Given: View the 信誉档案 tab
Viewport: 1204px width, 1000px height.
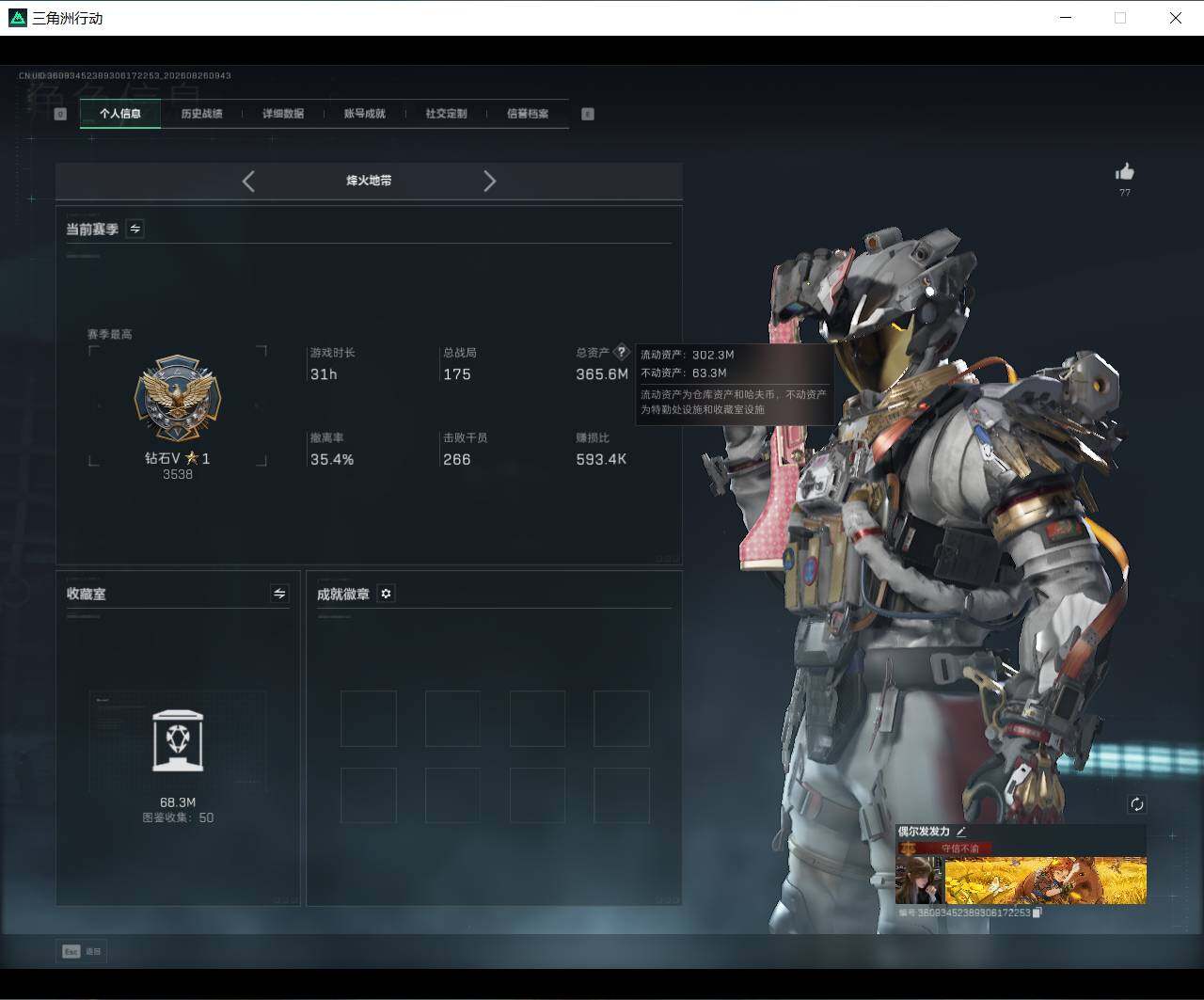Looking at the screenshot, I should pos(528,114).
